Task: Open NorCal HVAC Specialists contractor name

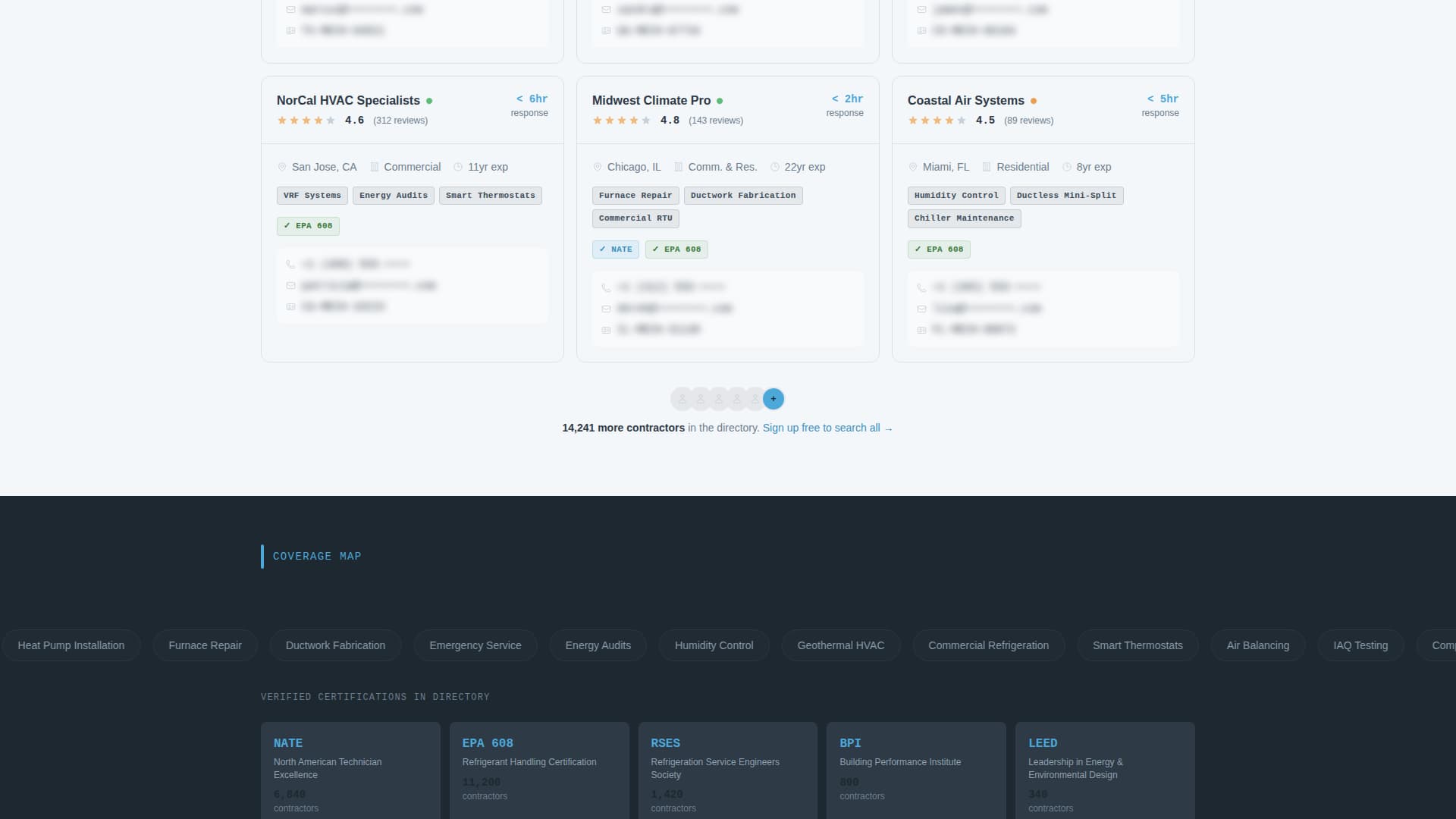Action: tap(348, 100)
